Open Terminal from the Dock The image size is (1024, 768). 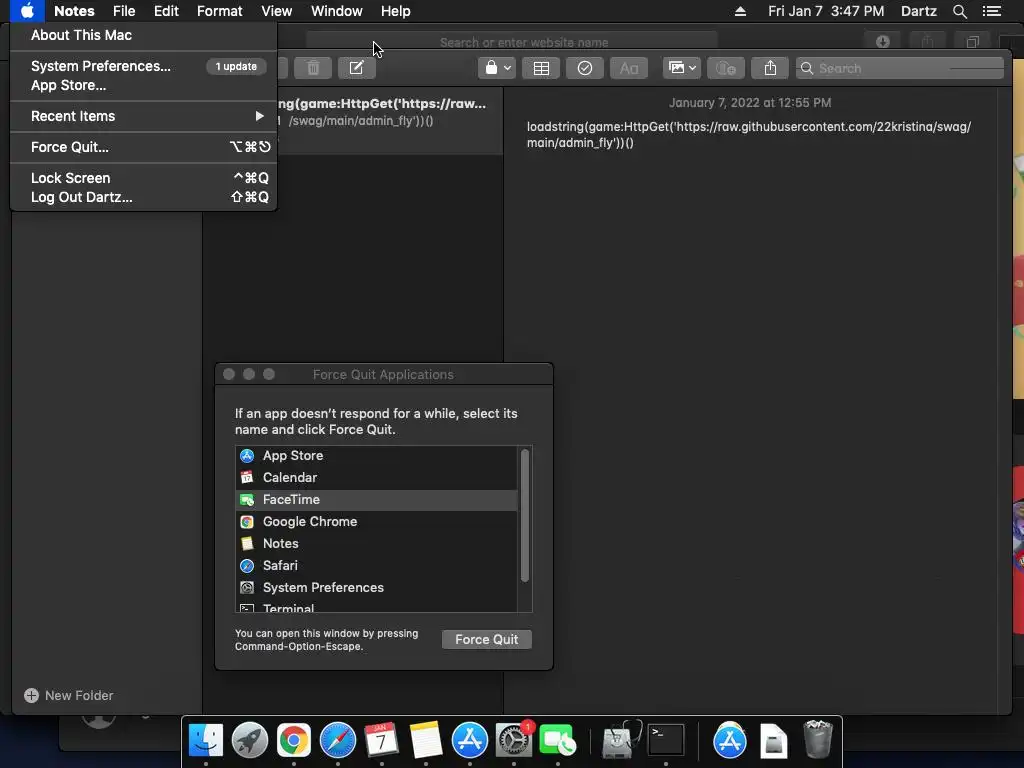pos(665,741)
